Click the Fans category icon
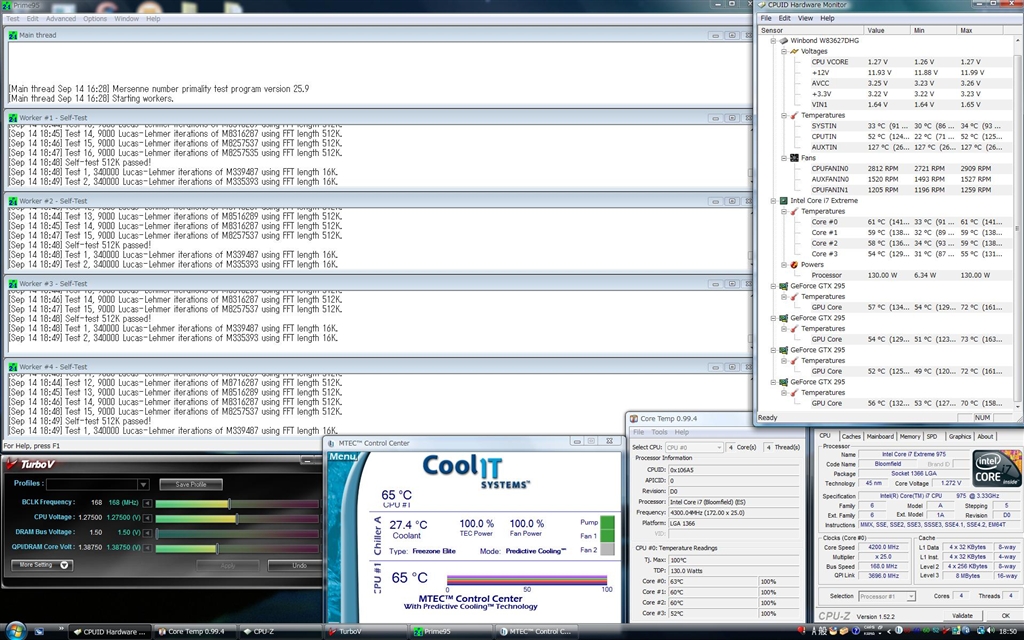The image size is (1024, 640). 795,158
